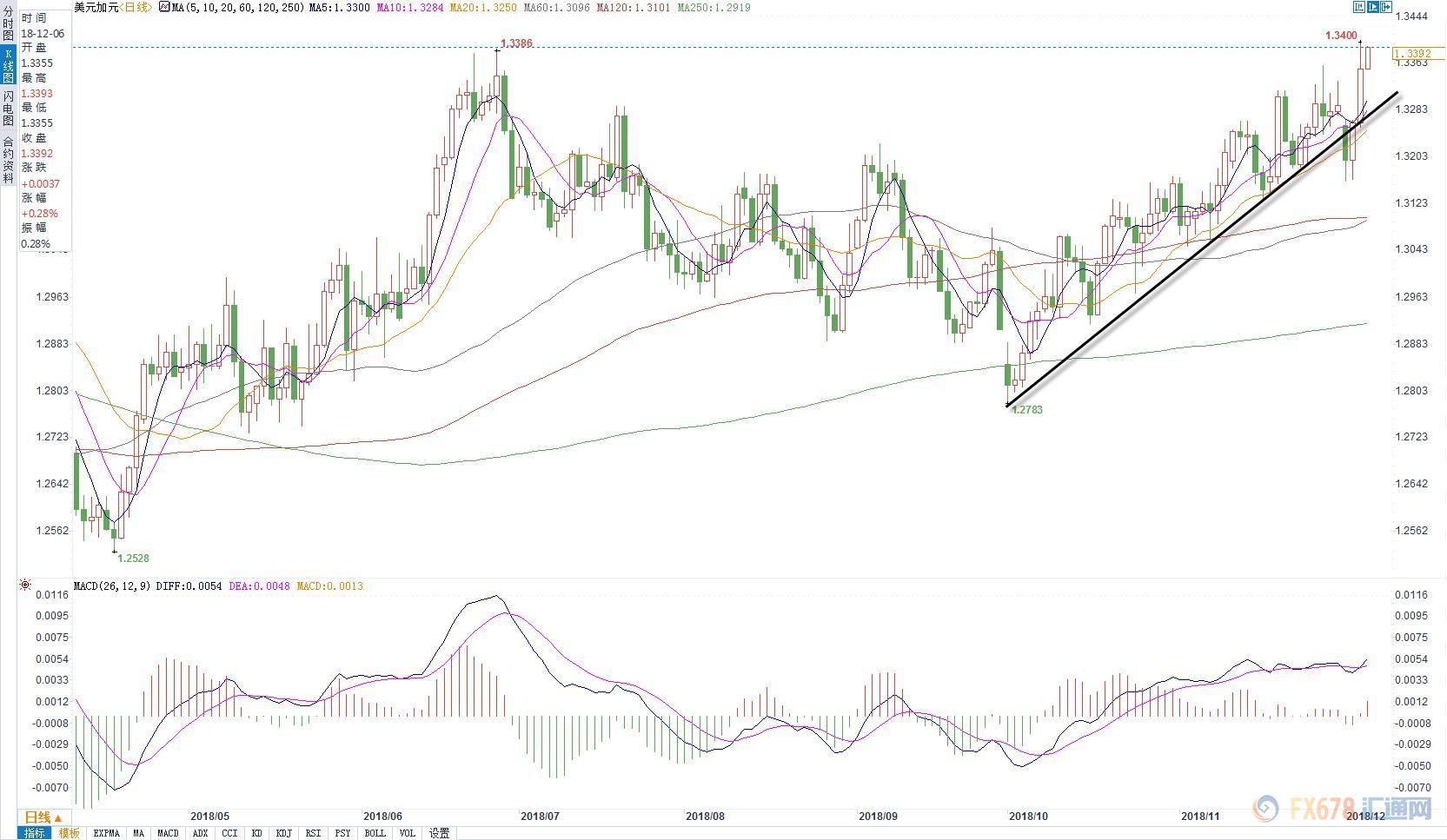The height and width of the screenshot is (840, 1447).
Task: Click the current price tag 1.3392
Action: pyautogui.click(x=1420, y=54)
